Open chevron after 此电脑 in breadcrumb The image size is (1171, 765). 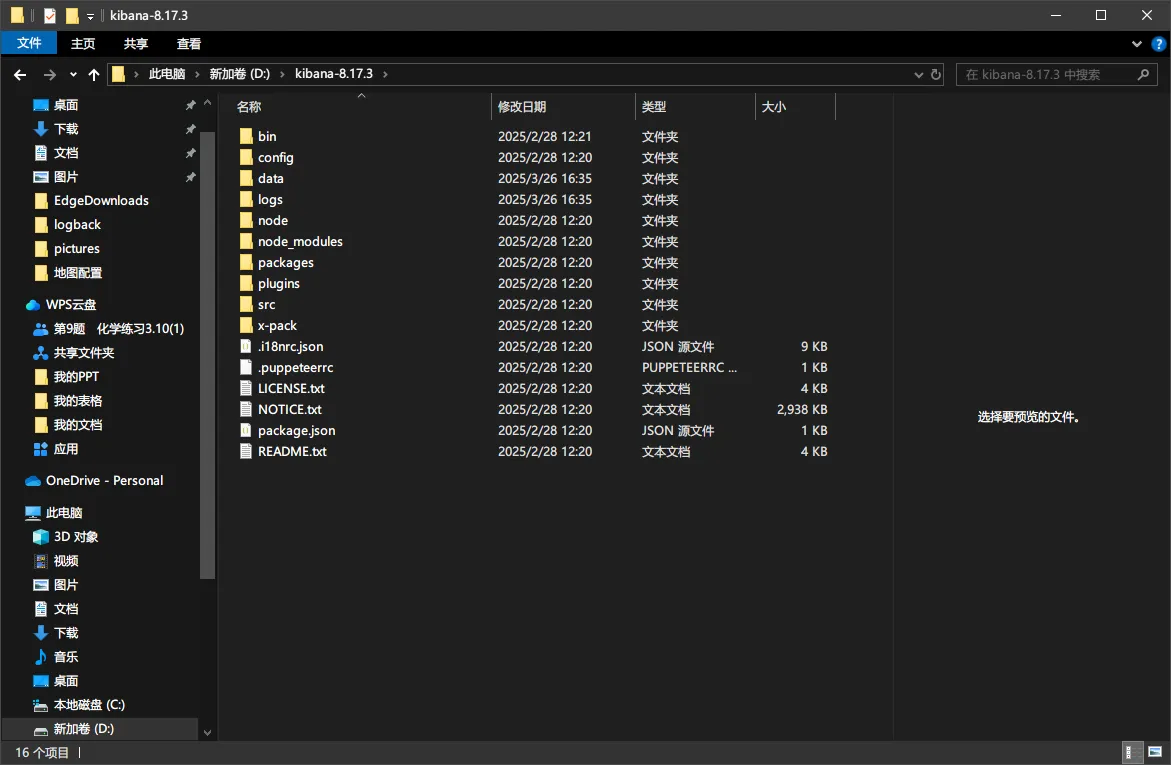tap(197, 74)
